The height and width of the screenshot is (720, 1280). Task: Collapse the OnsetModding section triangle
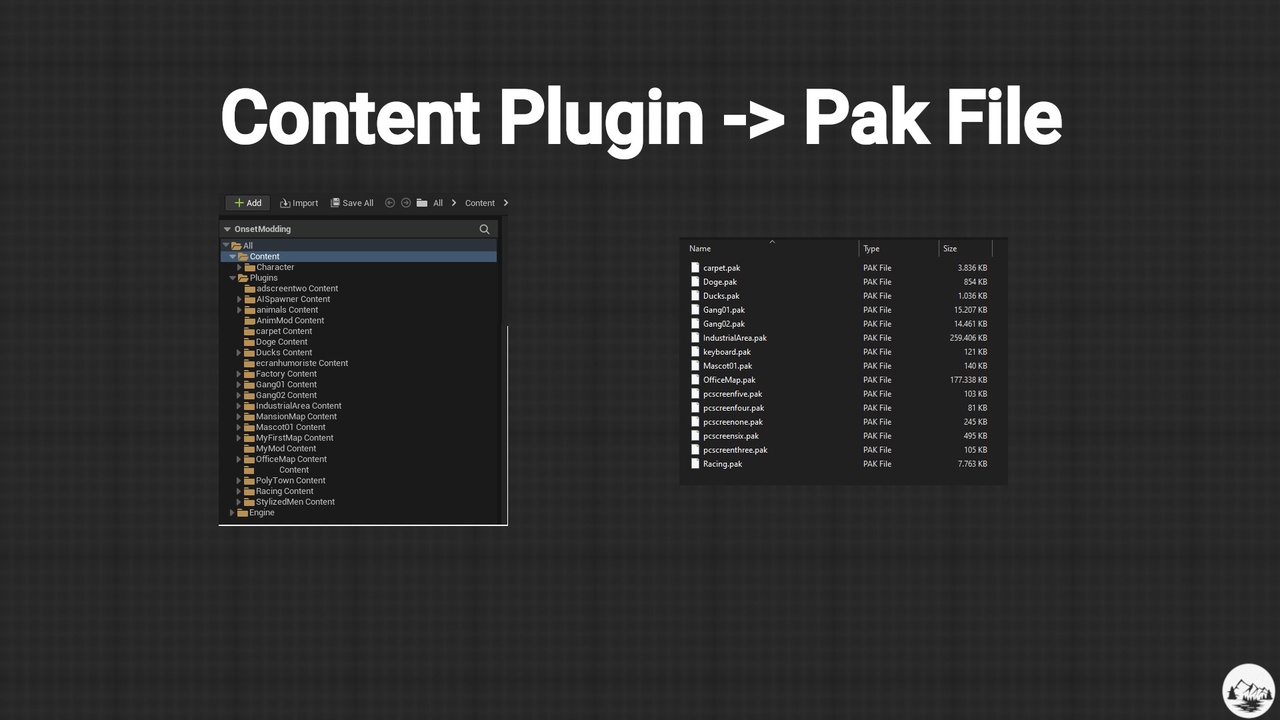[x=227, y=229]
